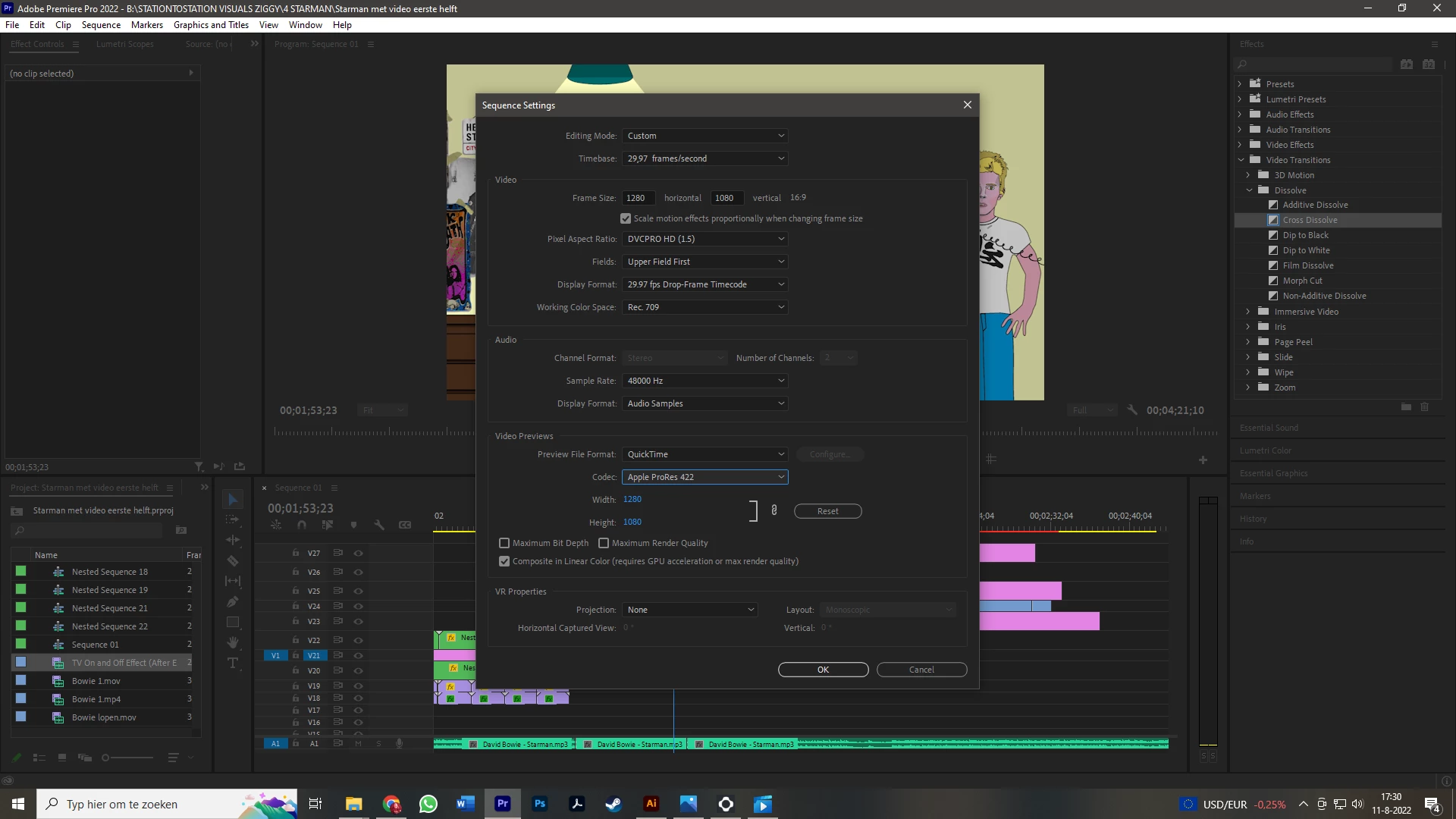The height and width of the screenshot is (819, 1456).
Task: Select the Pen tool
Action: click(233, 602)
